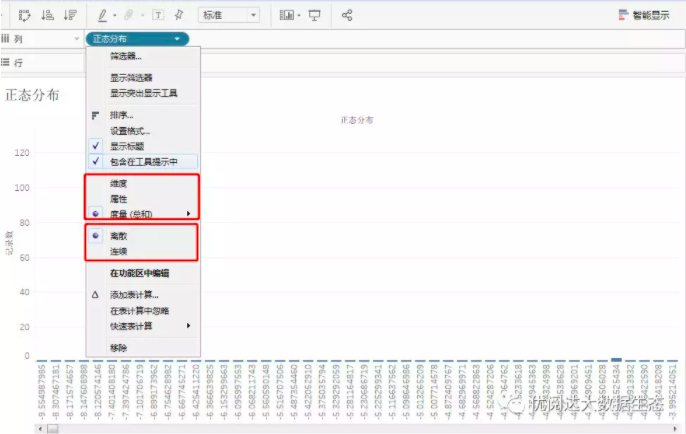Image resolution: width=686 pixels, height=434 pixels.
Task: Open the 标准 view size dropdown
Action: coord(230,15)
